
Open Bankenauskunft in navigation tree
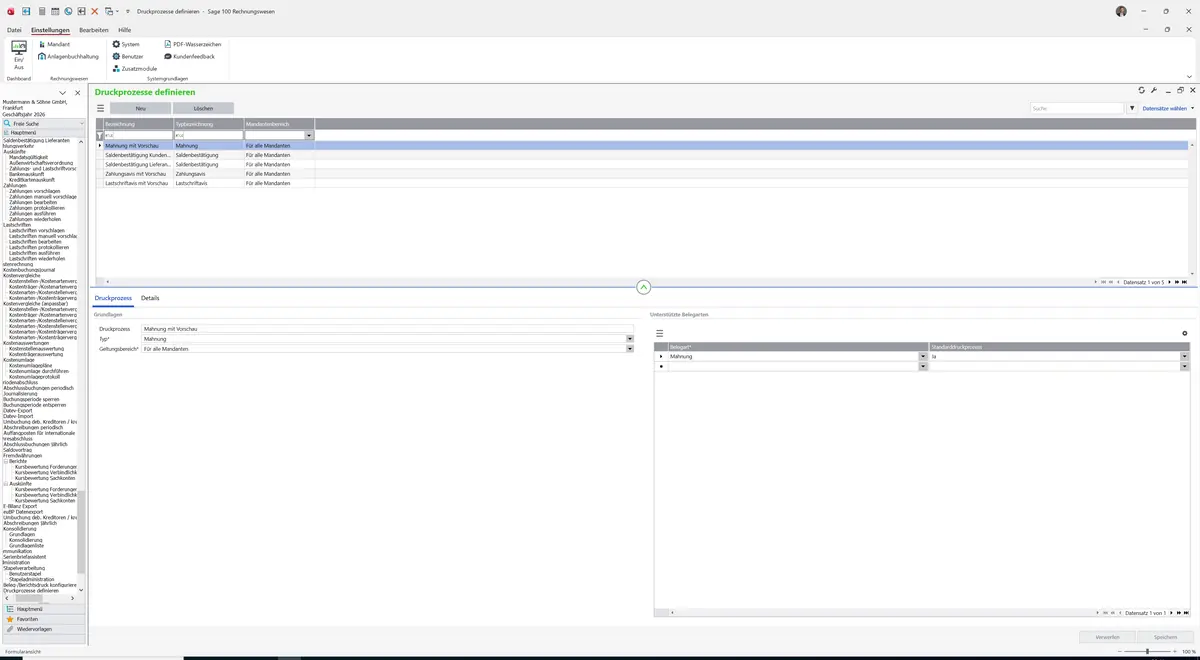[x=28, y=174]
